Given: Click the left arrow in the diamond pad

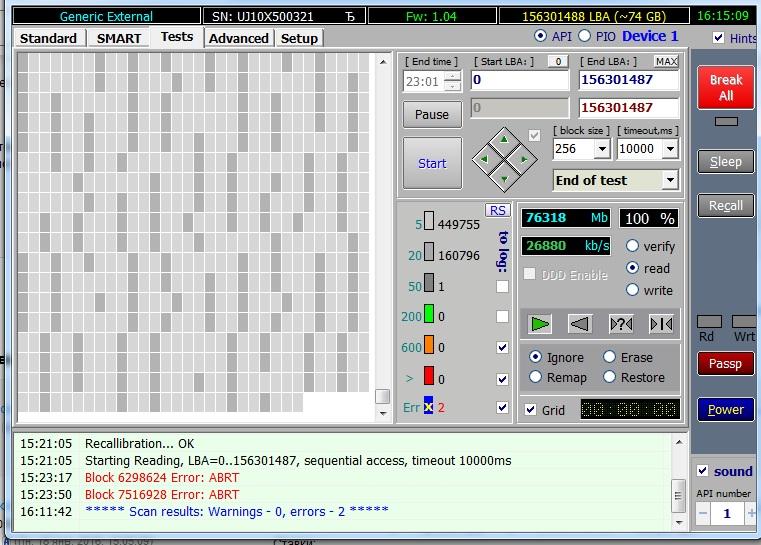Looking at the screenshot, I should coord(486,158).
